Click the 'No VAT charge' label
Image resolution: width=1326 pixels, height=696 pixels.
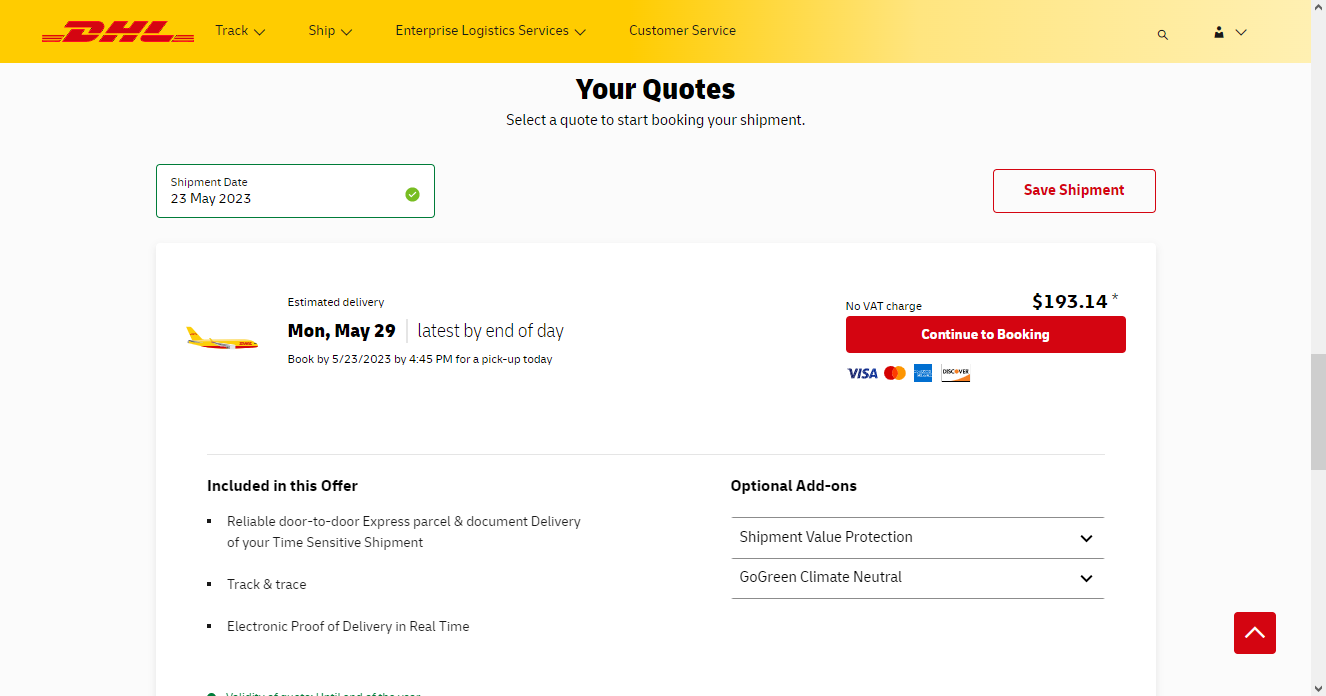(x=884, y=306)
